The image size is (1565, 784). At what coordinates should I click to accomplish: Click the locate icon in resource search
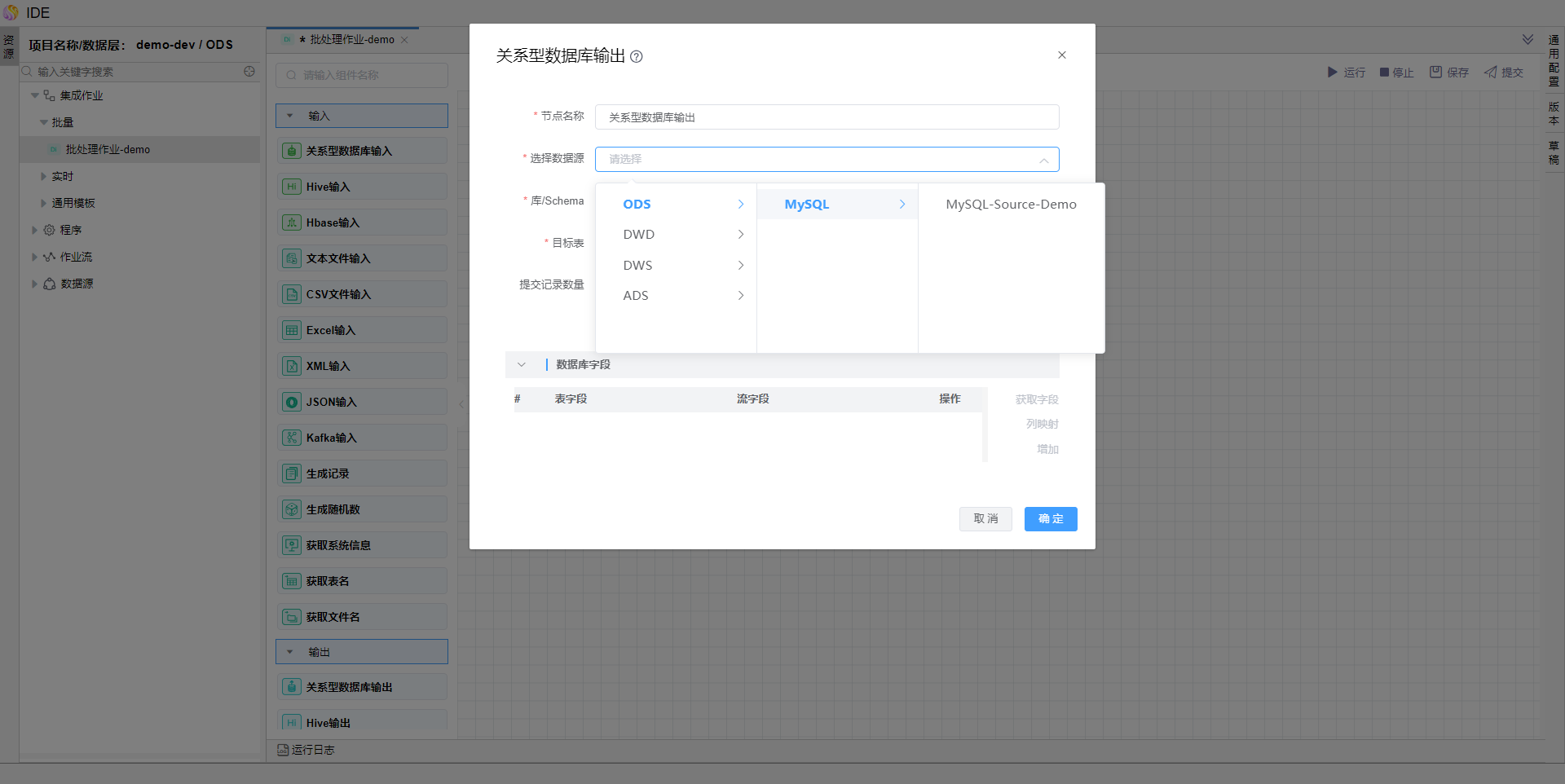(249, 72)
